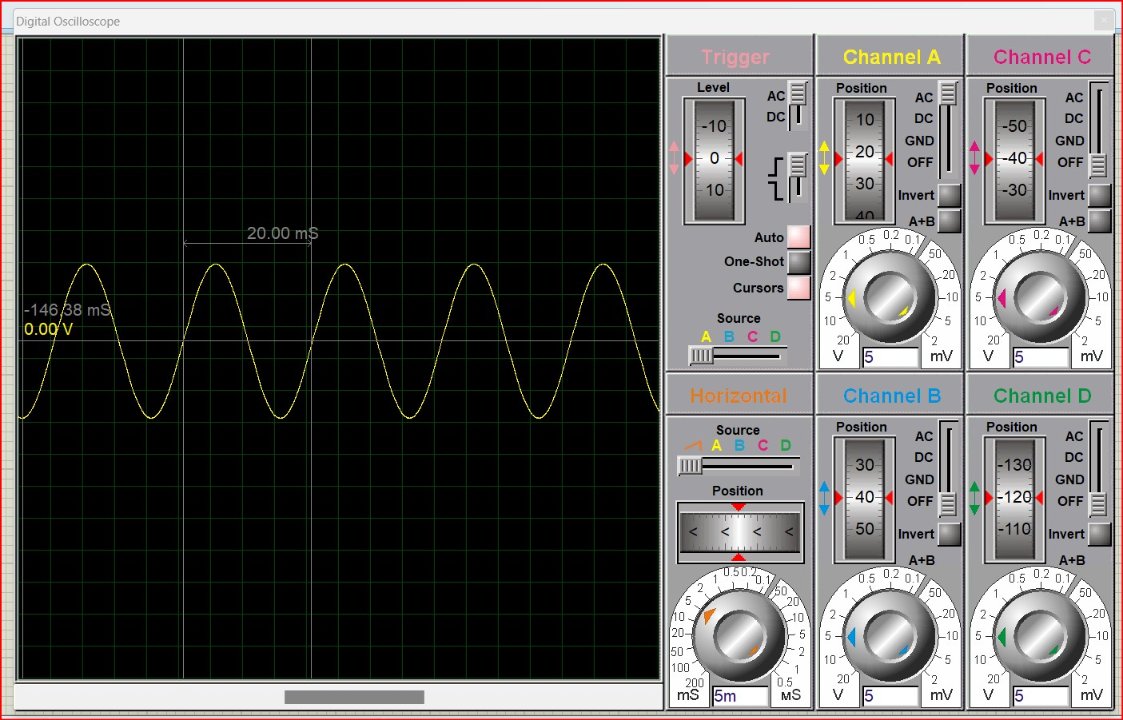
Task: Click the Channel B blue position arrows icon
Action: 824,498
